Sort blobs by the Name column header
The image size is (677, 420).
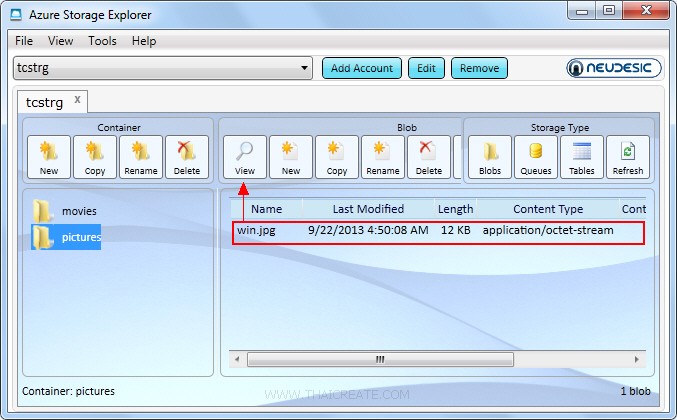coord(266,209)
